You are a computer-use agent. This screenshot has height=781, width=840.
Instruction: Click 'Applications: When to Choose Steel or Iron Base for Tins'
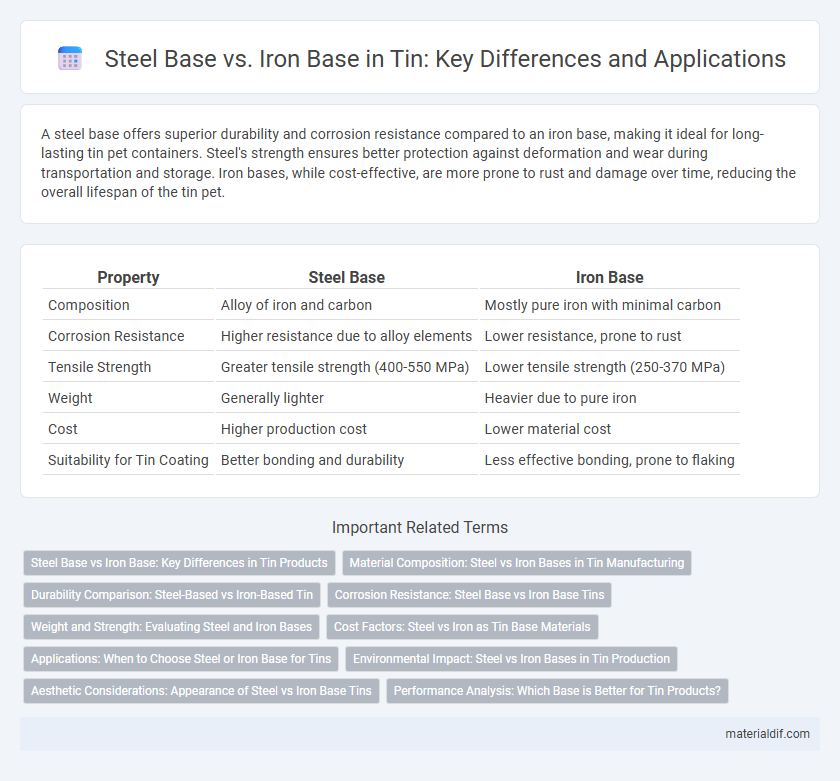[181, 659]
